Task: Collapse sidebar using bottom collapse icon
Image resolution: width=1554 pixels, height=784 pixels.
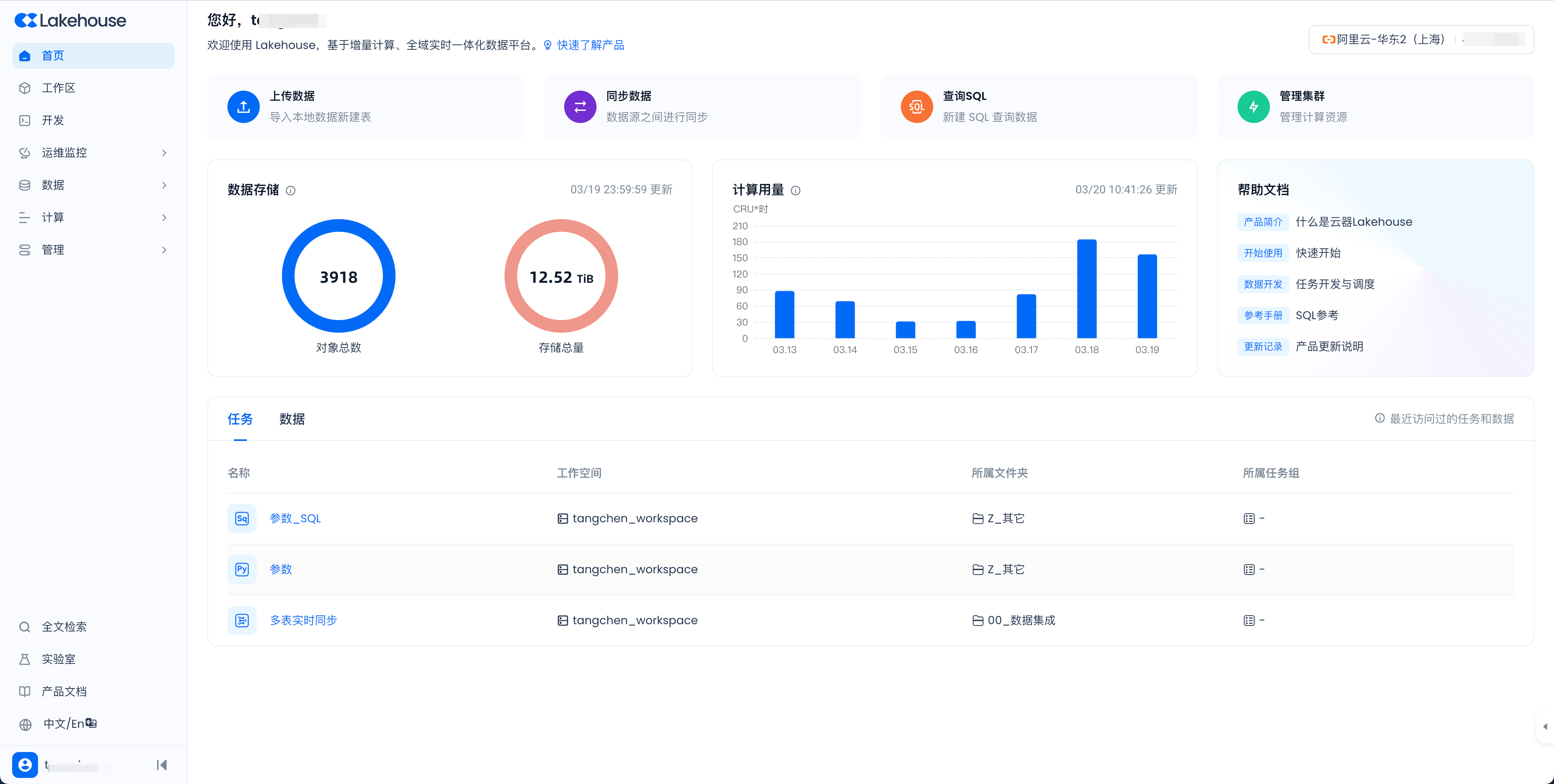Action: point(162,765)
